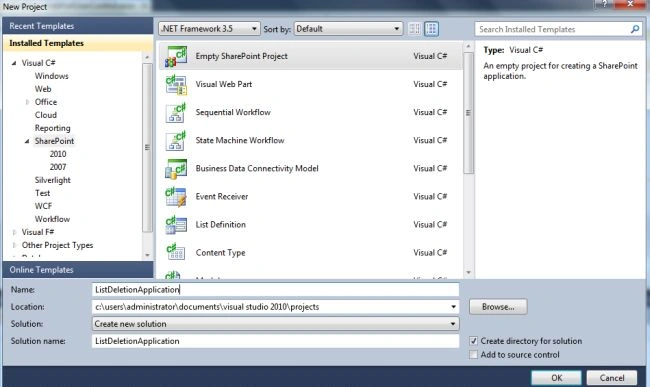Select the Cloud template category
The image size is (650, 387).
click(x=46, y=115)
